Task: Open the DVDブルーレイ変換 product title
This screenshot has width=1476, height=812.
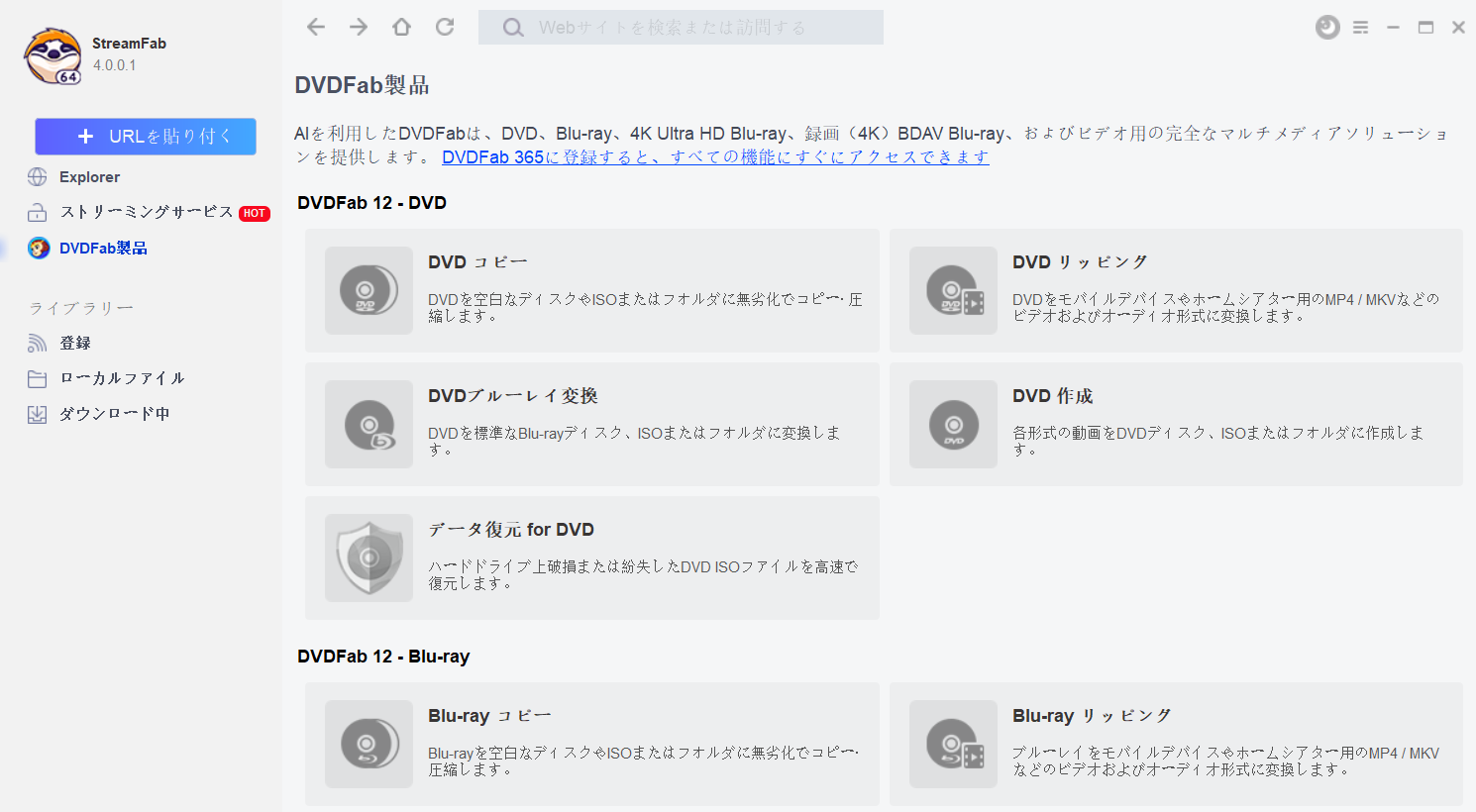Action: 513,396
